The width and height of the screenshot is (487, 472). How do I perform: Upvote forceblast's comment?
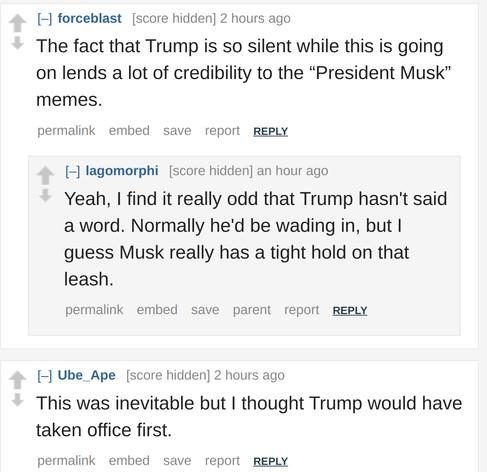[x=17, y=23]
